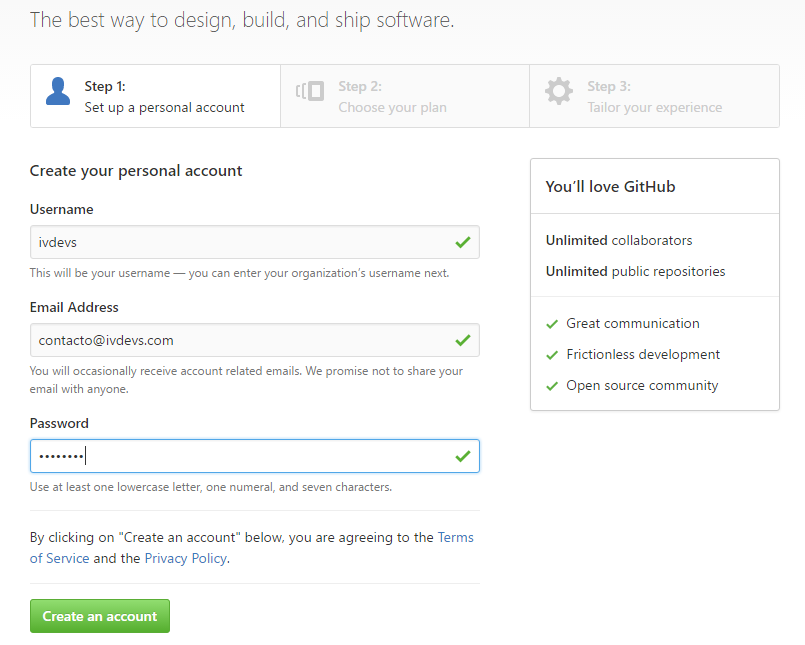Viewport: 805px width, 645px height.
Task: Click the You'll love GitHub heading
Action: click(x=610, y=186)
